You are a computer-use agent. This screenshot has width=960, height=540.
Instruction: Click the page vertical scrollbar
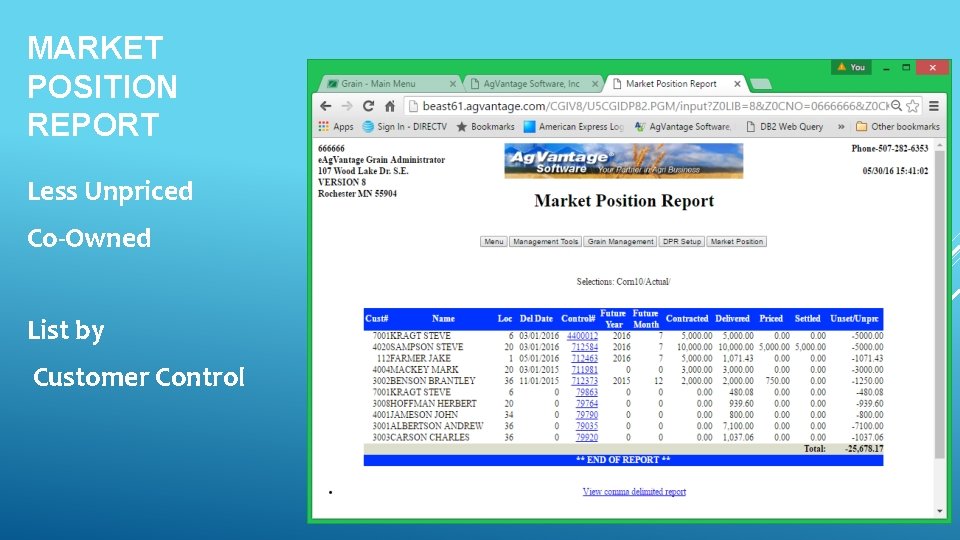tap(940, 303)
